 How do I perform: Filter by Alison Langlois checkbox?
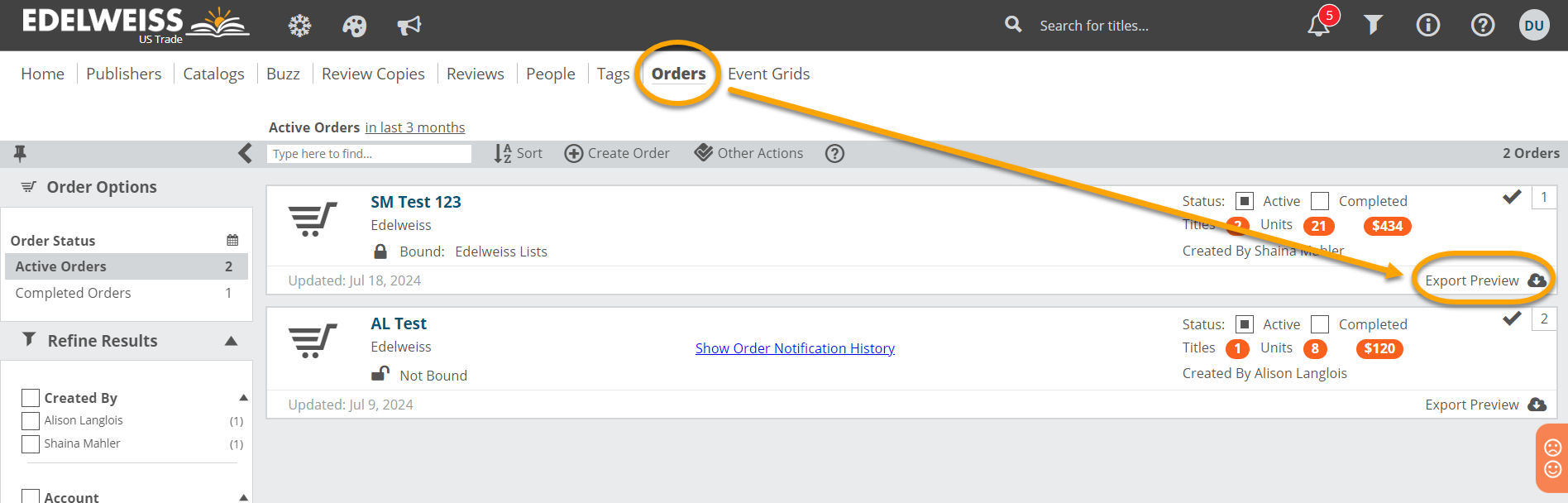pos(31,420)
